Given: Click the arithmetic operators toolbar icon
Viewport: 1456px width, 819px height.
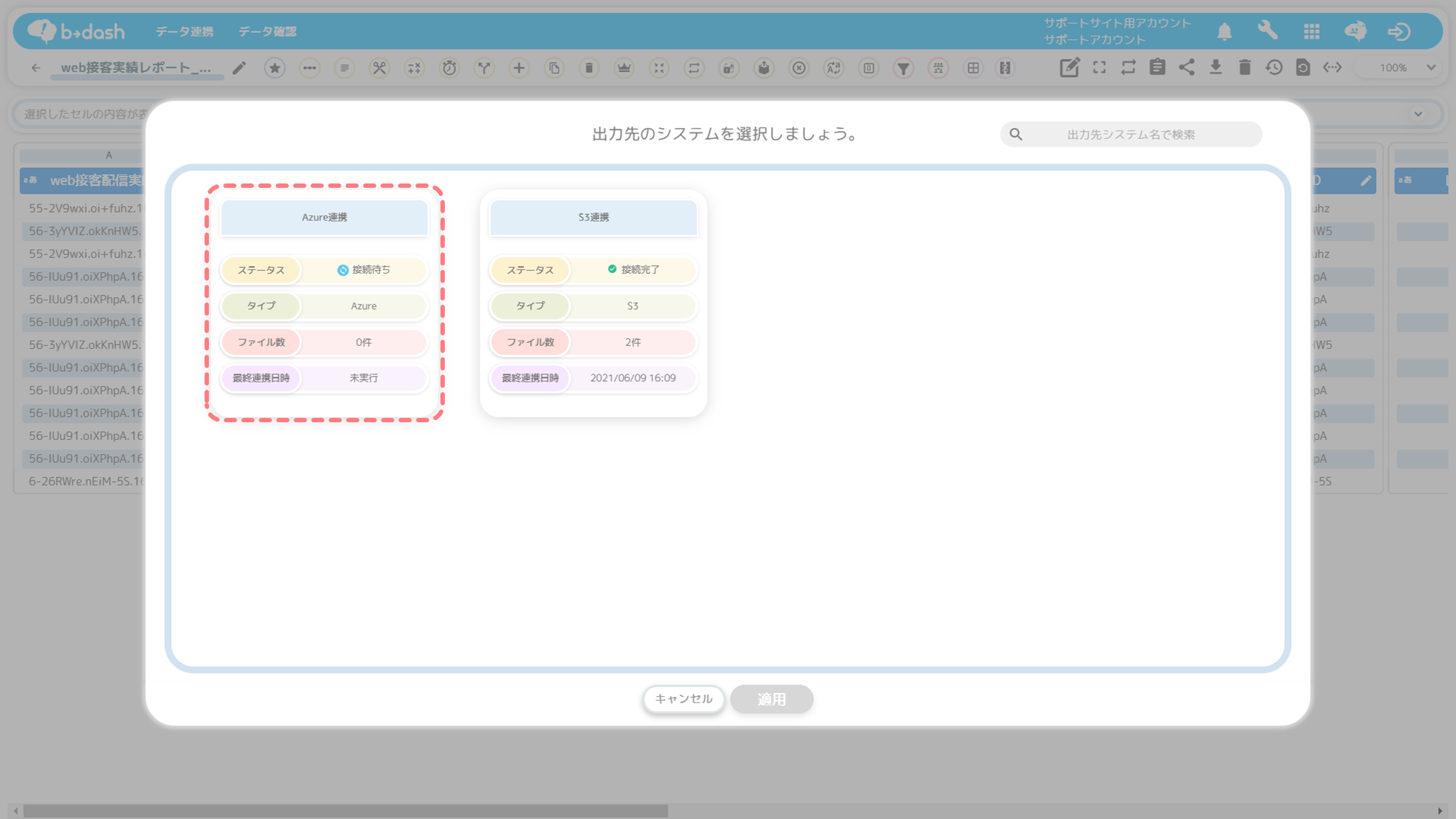Looking at the screenshot, I should coord(414,68).
